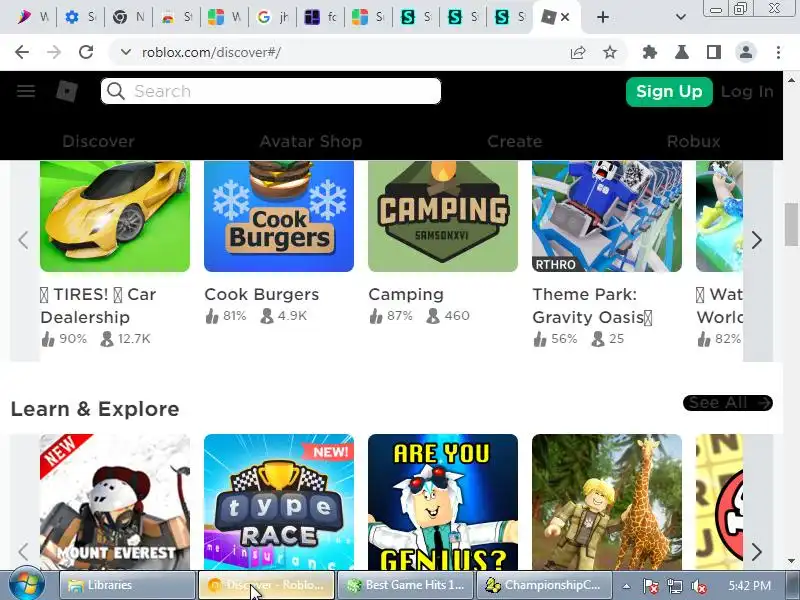Toggle the browser side panel icon
This screenshot has height=600, width=800.
[x=714, y=52]
